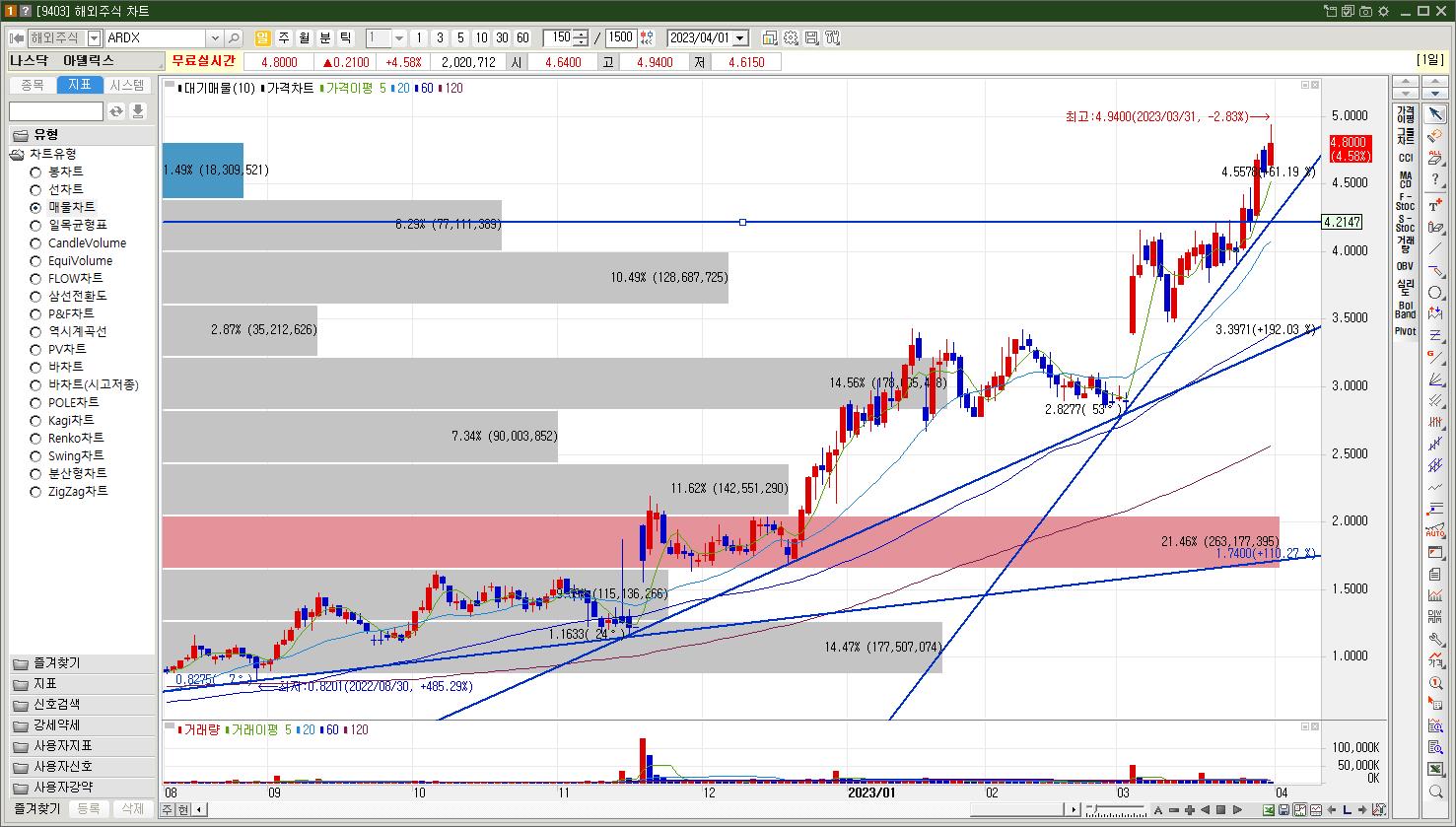The height and width of the screenshot is (827, 1456).
Task: Click the blue L icon in bottom bar
Action: (x=1347, y=810)
